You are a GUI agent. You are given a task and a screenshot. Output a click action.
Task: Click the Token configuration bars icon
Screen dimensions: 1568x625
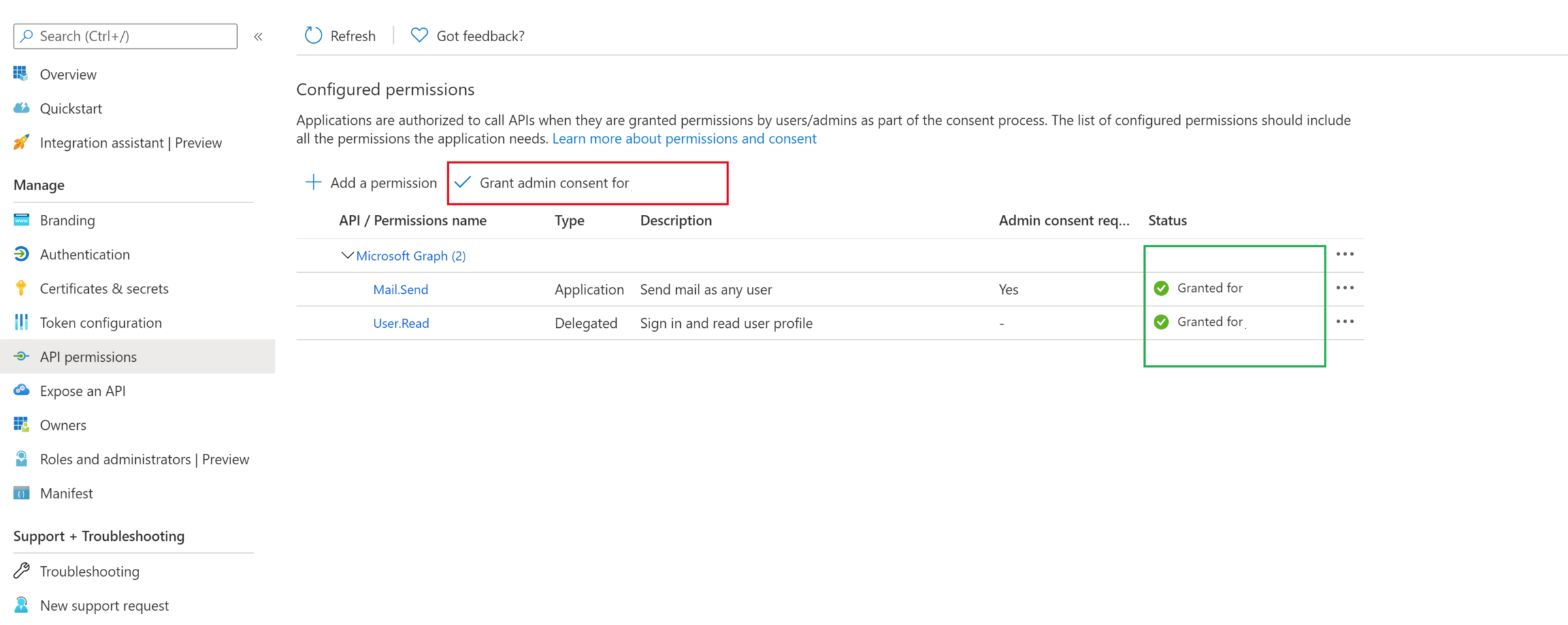click(x=21, y=322)
